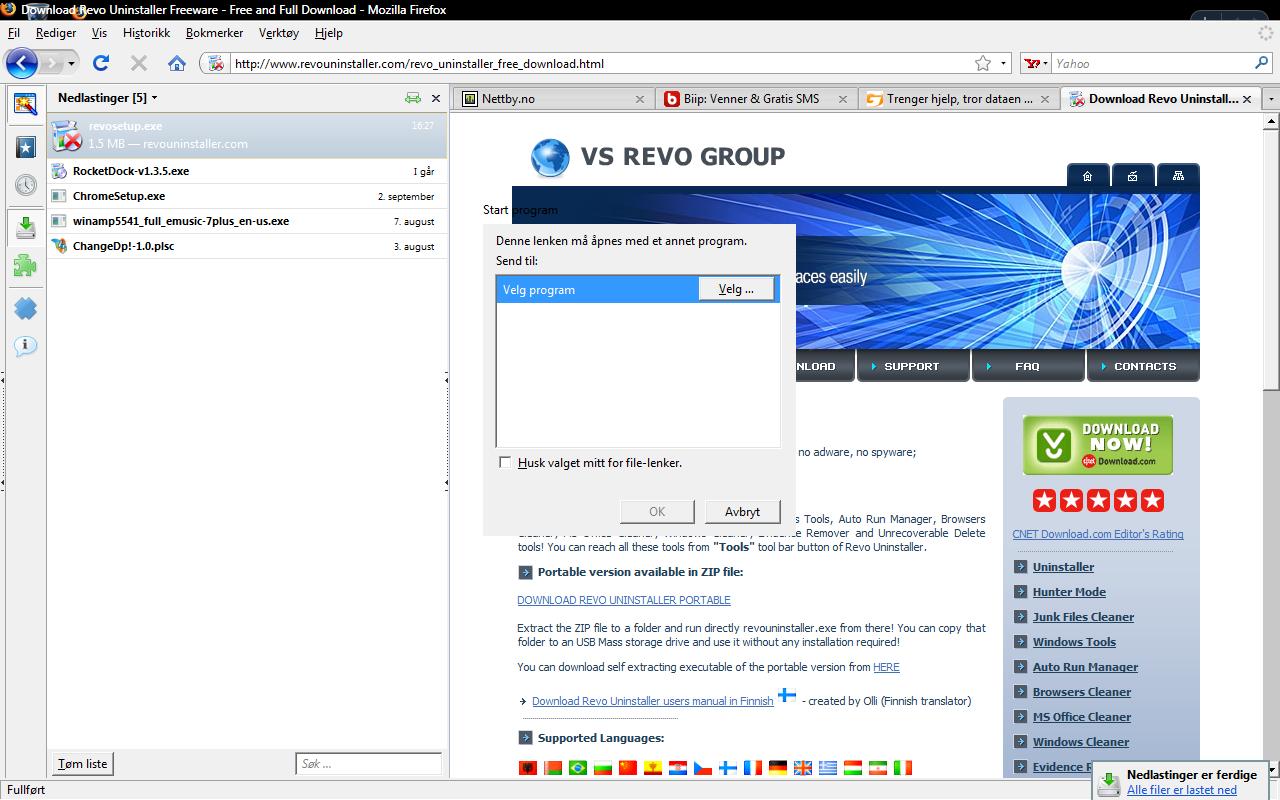Open the Rediger menu
Image resolution: width=1280 pixels, height=800 pixels.
56,33
